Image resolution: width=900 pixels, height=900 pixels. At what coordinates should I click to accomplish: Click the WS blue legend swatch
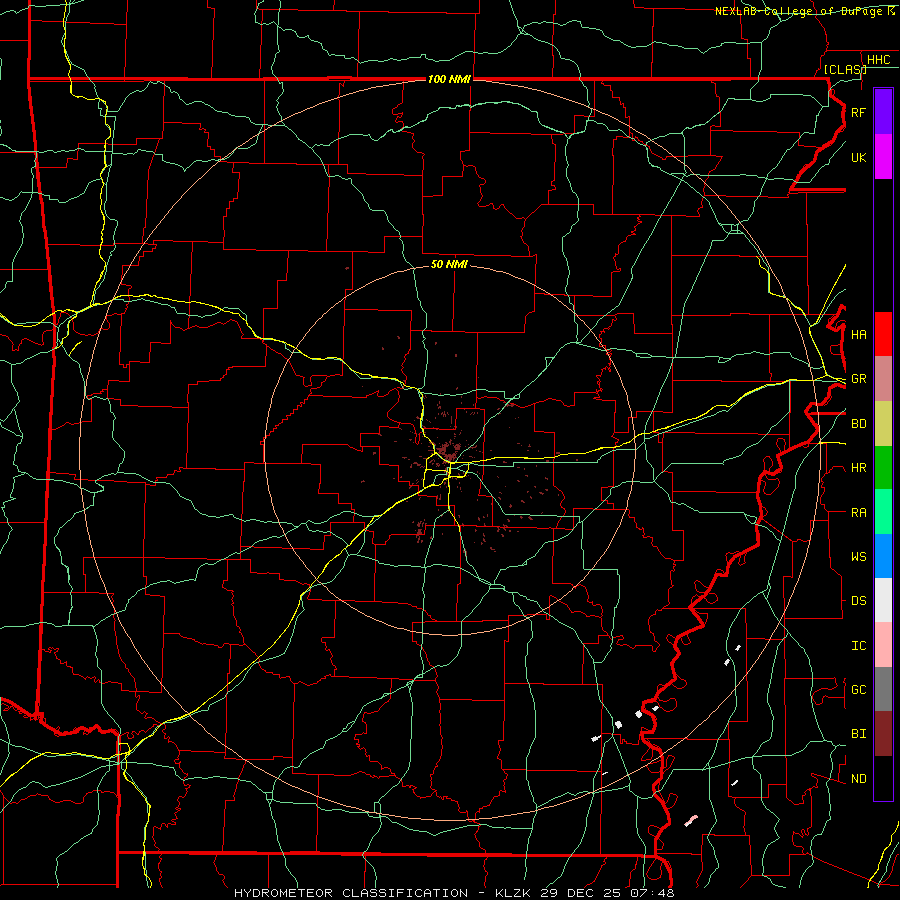click(x=883, y=556)
